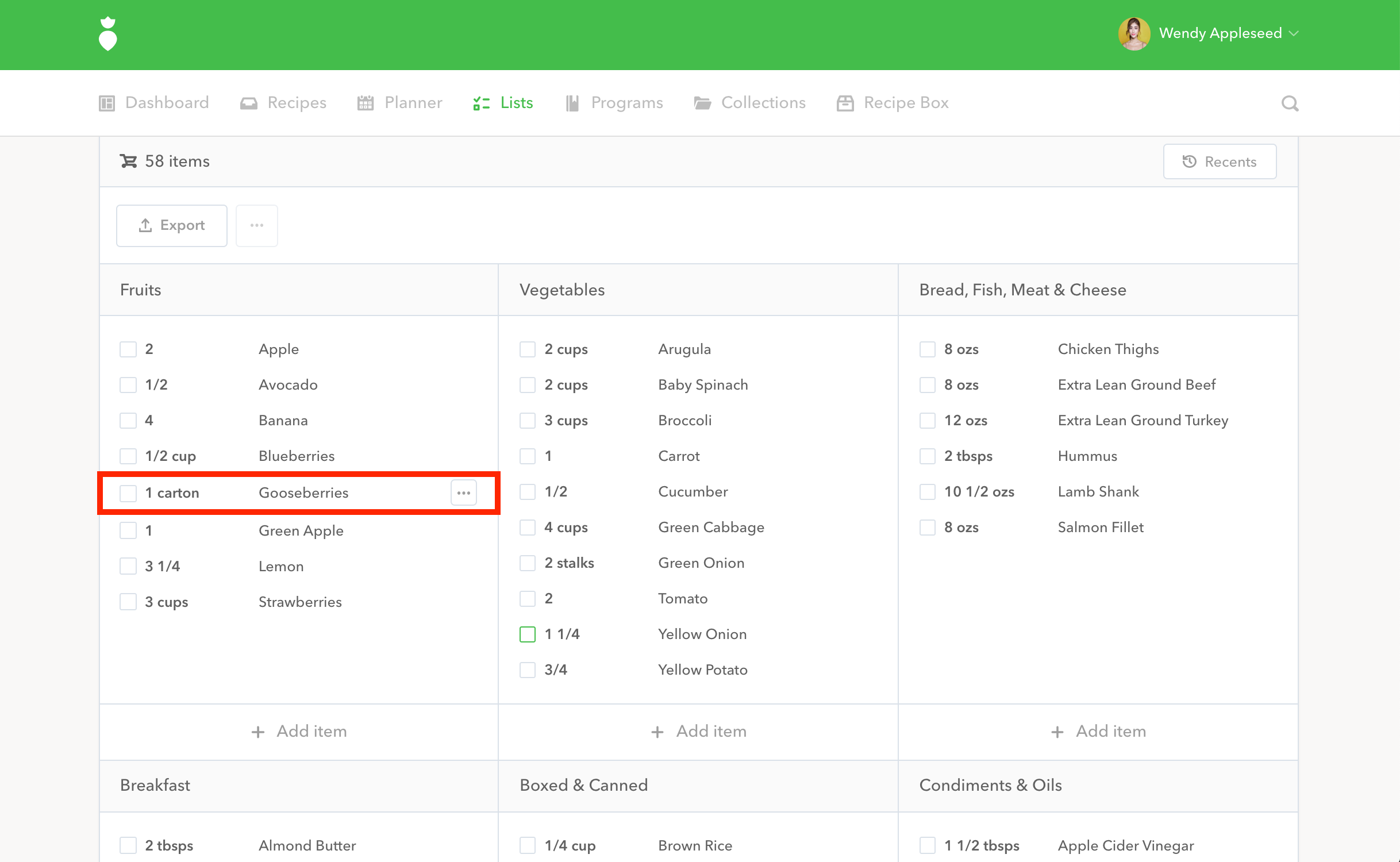This screenshot has width=1400, height=862.
Task: Click the app logo icon
Action: tap(108, 34)
